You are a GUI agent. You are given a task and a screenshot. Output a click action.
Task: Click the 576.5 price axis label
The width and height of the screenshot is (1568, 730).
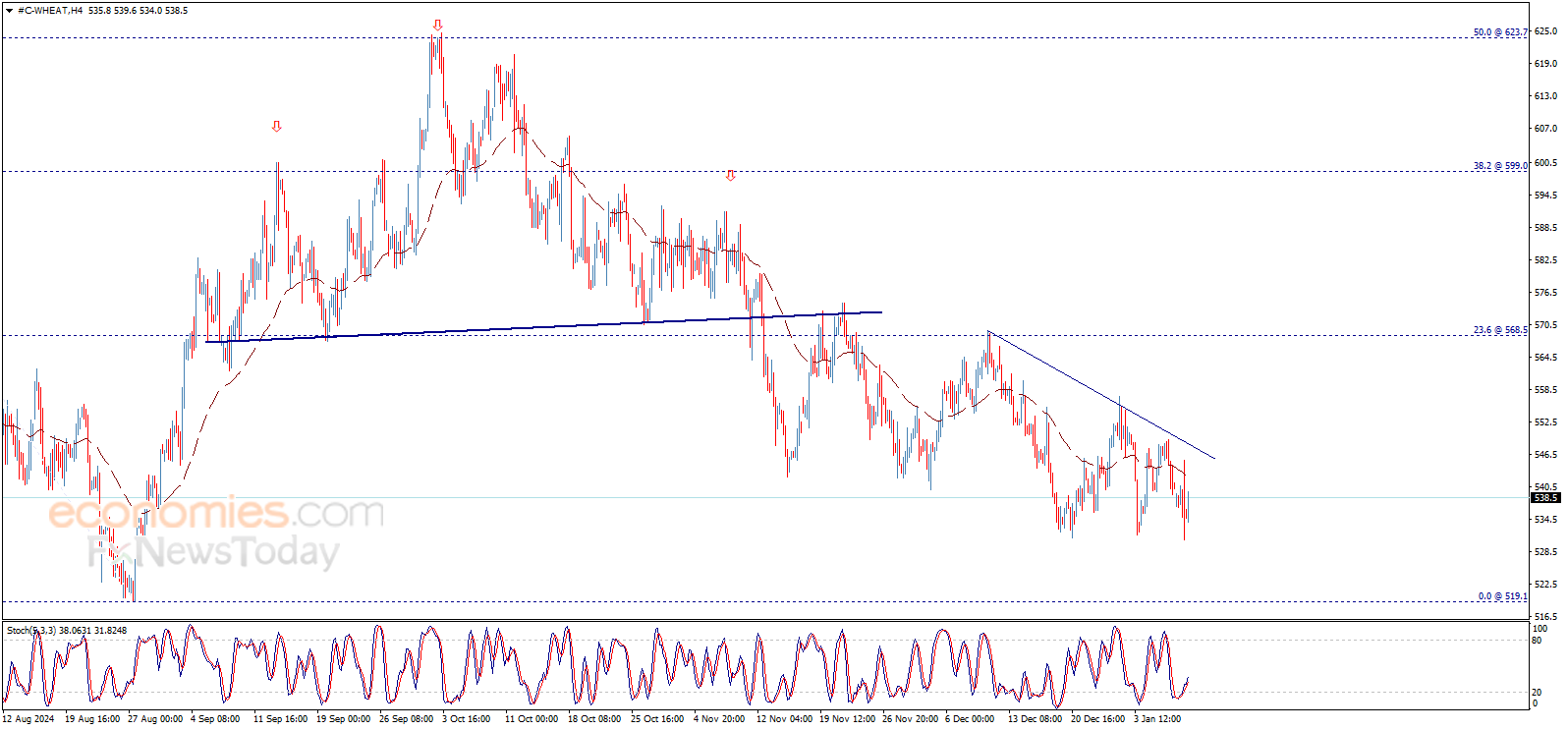1545,293
